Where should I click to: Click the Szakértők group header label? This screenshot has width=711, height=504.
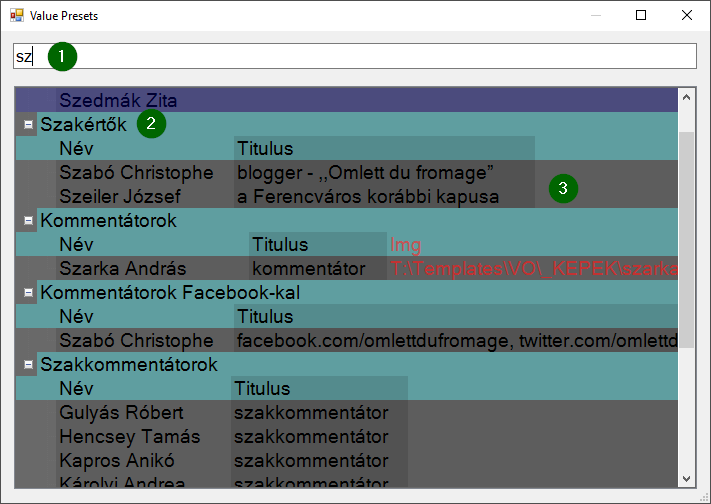click(x=83, y=125)
